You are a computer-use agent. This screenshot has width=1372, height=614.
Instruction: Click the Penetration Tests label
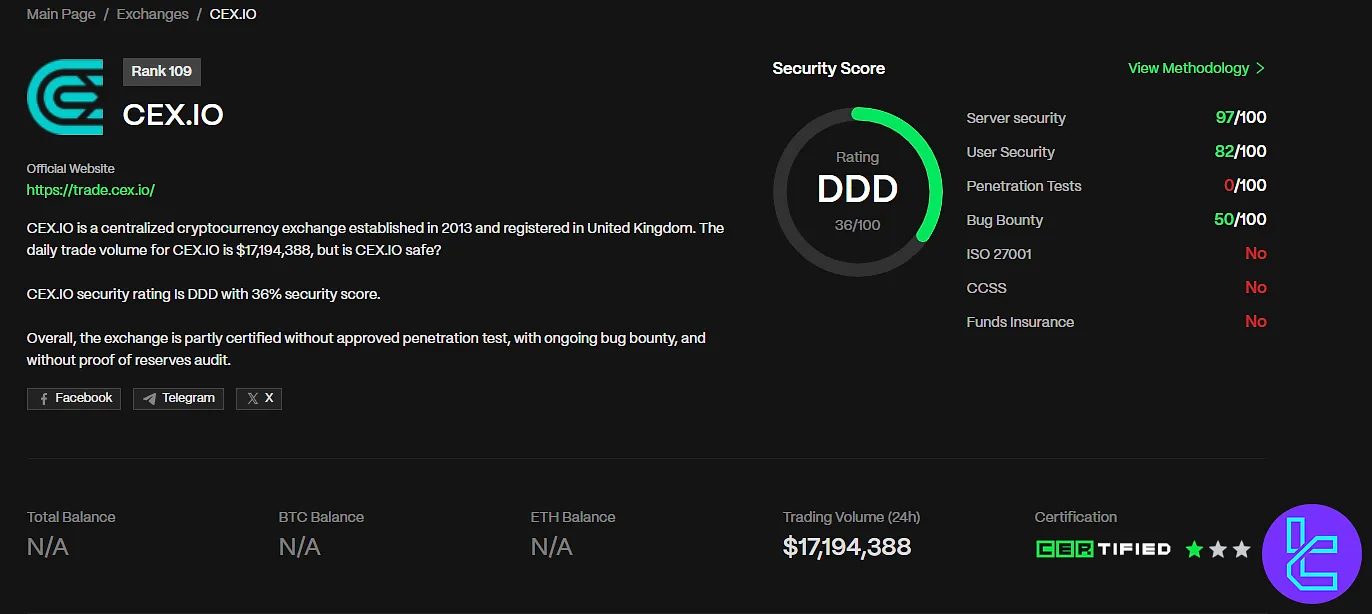[x=1024, y=186]
